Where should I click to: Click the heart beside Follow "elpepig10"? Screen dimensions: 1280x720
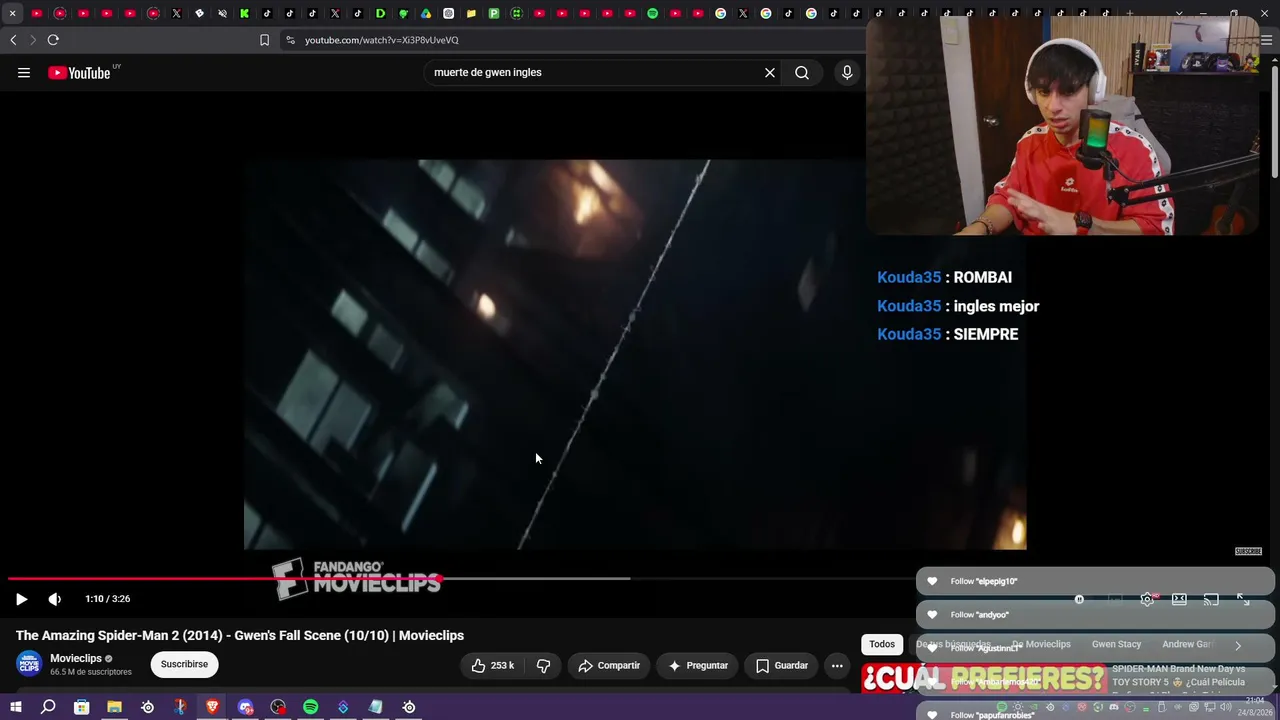click(x=932, y=581)
